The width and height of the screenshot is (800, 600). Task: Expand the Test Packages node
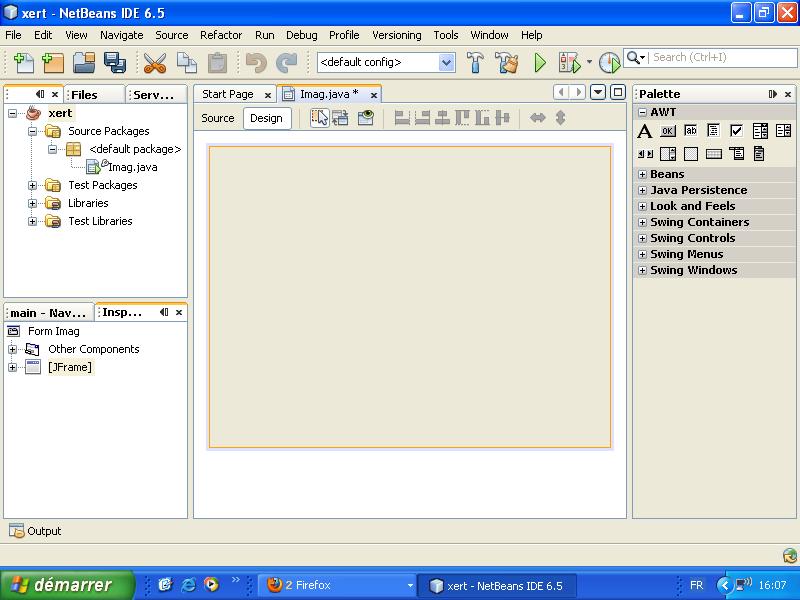point(32,185)
